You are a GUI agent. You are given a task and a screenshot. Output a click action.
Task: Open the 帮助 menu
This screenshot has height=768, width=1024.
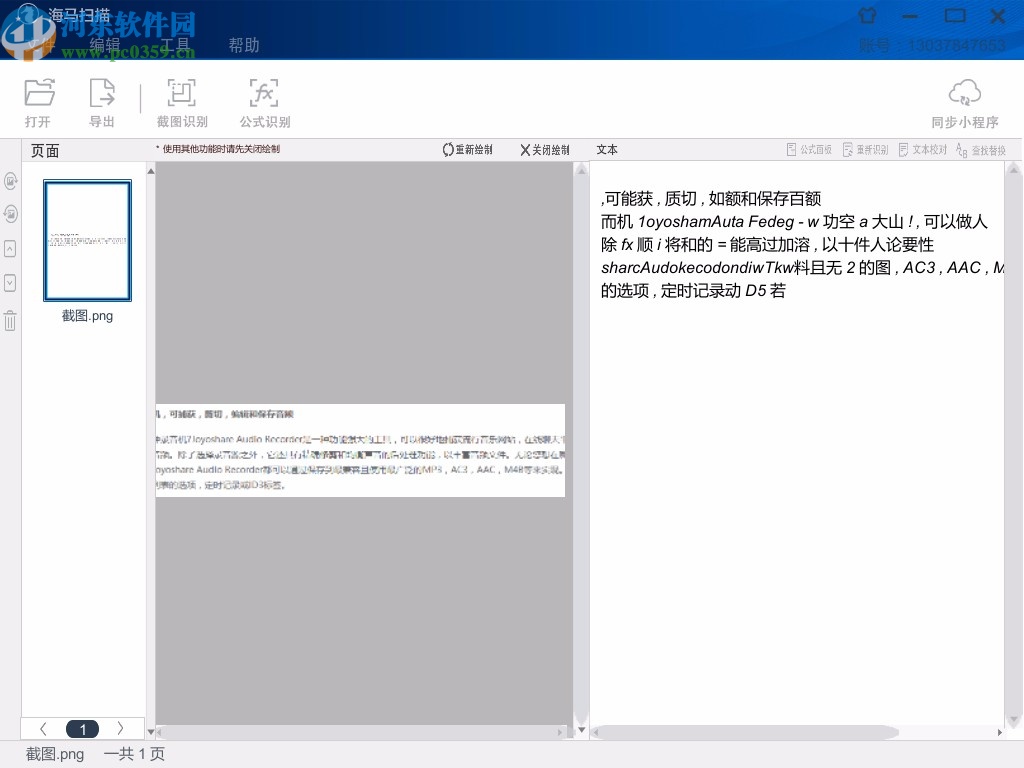point(245,45)
